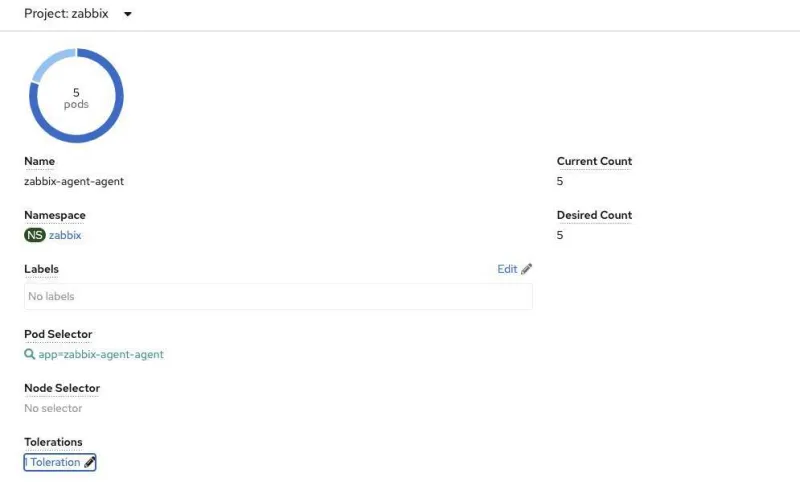This screenshot has height=482, width=800.
Task: Click the magnifier icon under Pod Selector
Action: click(x=30, y=354)
